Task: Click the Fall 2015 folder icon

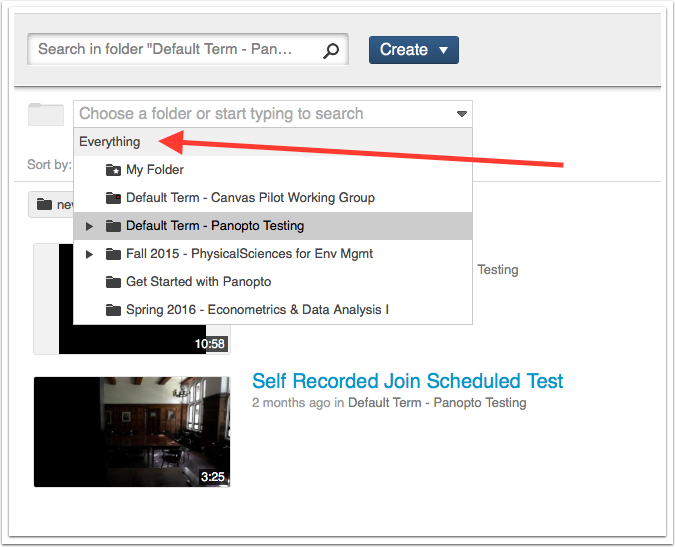Action: coord(113,254)
